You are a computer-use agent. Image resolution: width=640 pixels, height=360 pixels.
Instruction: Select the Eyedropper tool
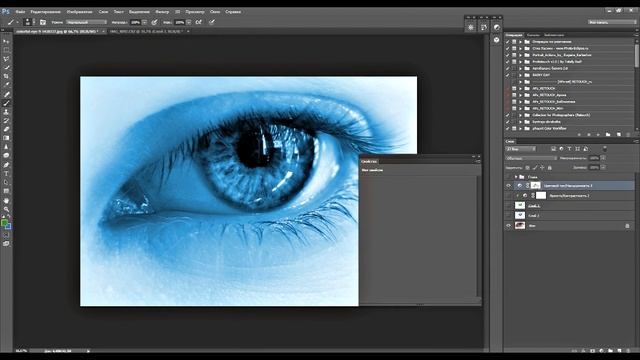pyautogui.click(x=6, y=85)
